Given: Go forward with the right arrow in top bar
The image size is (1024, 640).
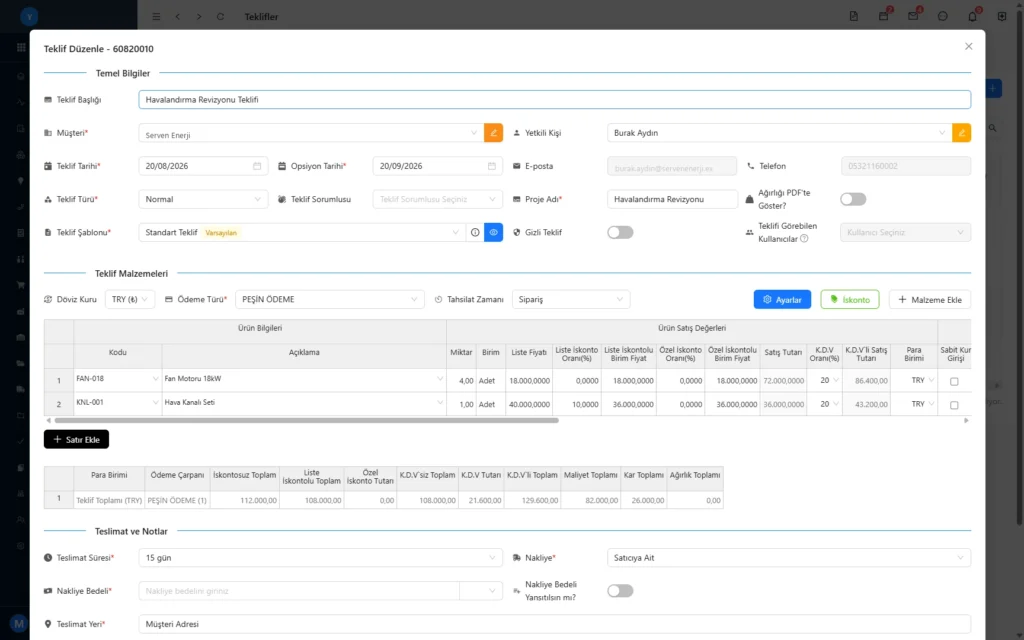Looking at the screenshot, I should (x=199, y=16).
